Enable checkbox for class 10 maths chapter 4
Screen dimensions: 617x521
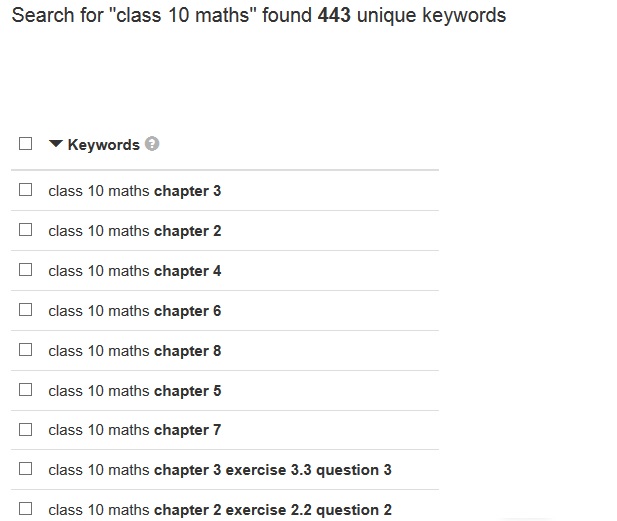(26, 270)
